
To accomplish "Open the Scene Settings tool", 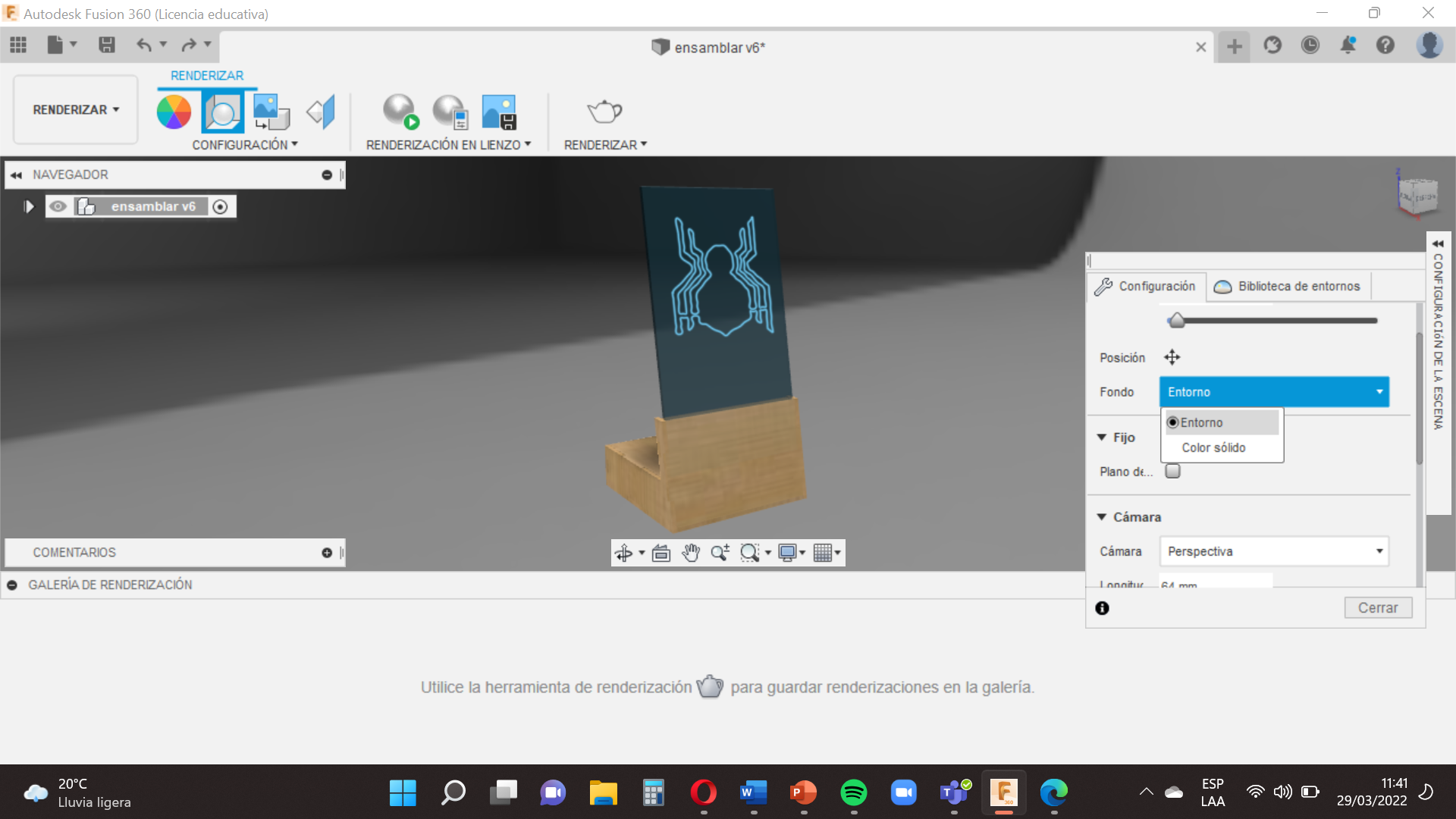I will point(222,112).
